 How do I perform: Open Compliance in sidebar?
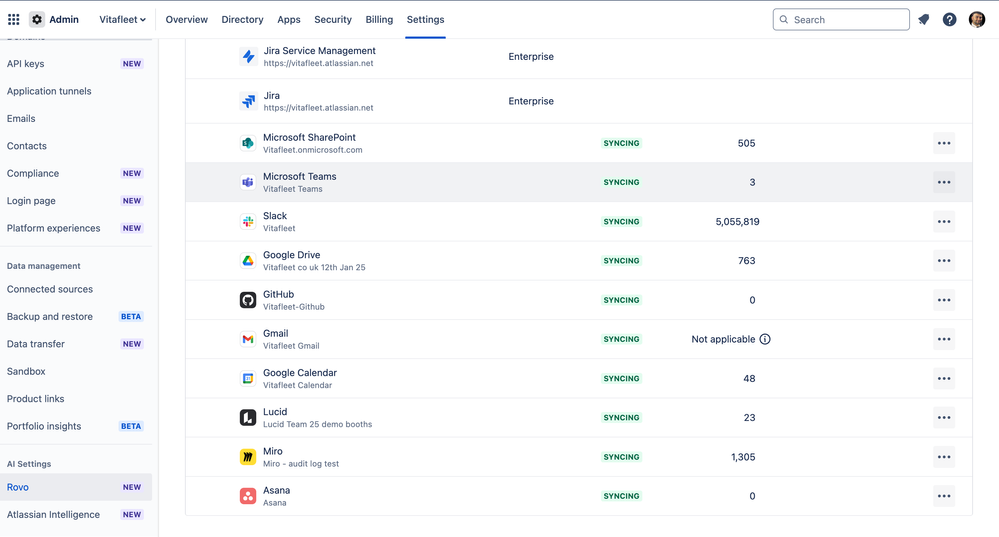(76, 173)
